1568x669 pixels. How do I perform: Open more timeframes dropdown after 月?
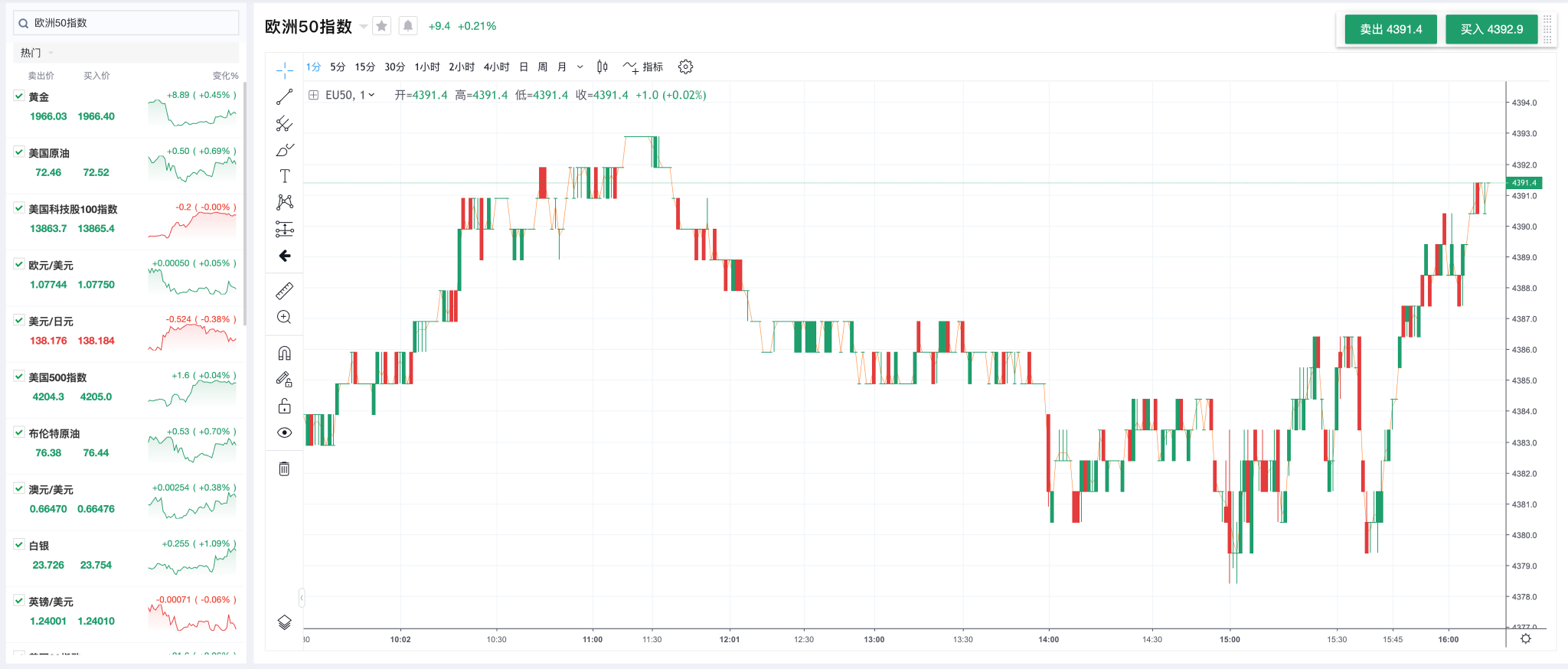(x=580, y=67)
